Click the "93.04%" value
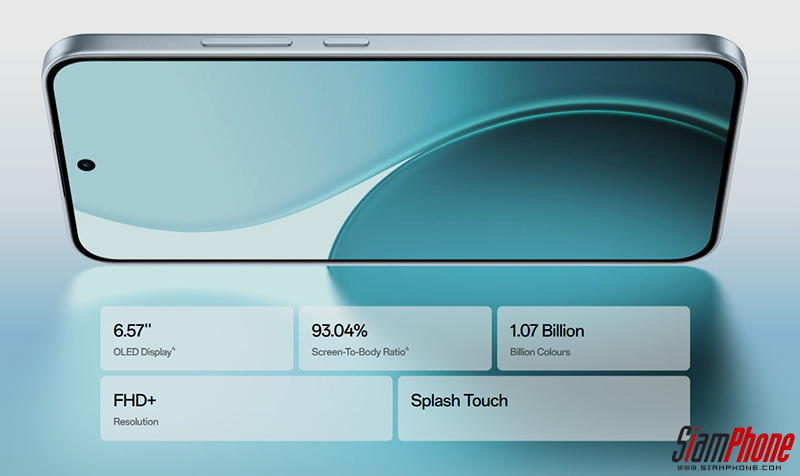The width and height of the screenshot is (800, 476). pyautogui.click(x=339, y=331)
